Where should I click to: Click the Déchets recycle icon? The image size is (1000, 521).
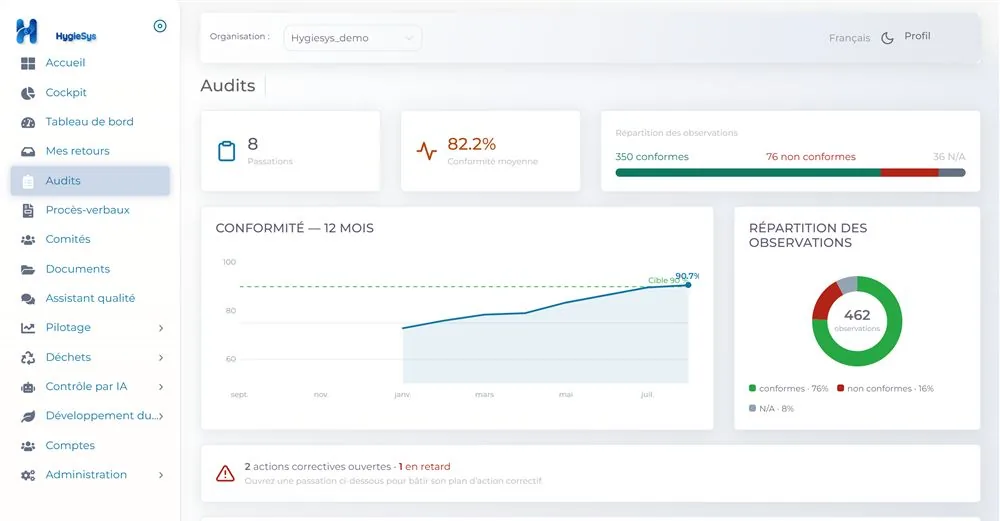click(28, 358)
